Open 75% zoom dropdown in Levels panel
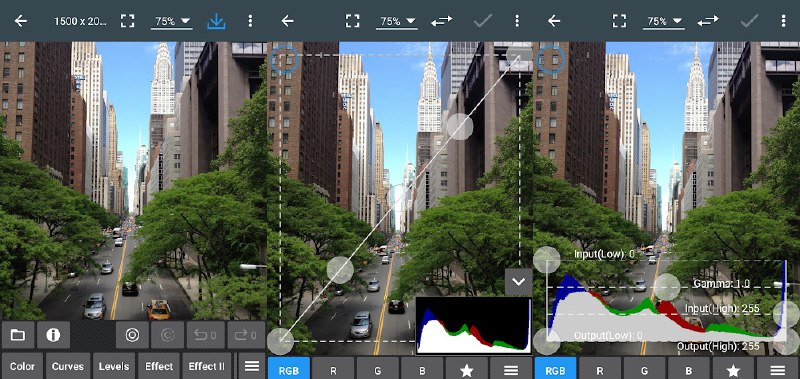The height and width of the screenshot is (379, 800). coord(663,21)
